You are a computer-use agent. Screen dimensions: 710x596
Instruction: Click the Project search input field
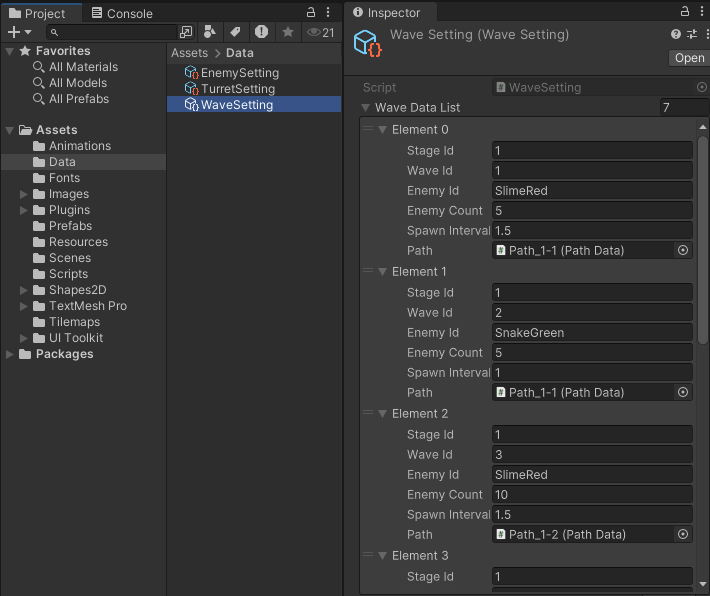pyautogui.click(x=111, y=32)
